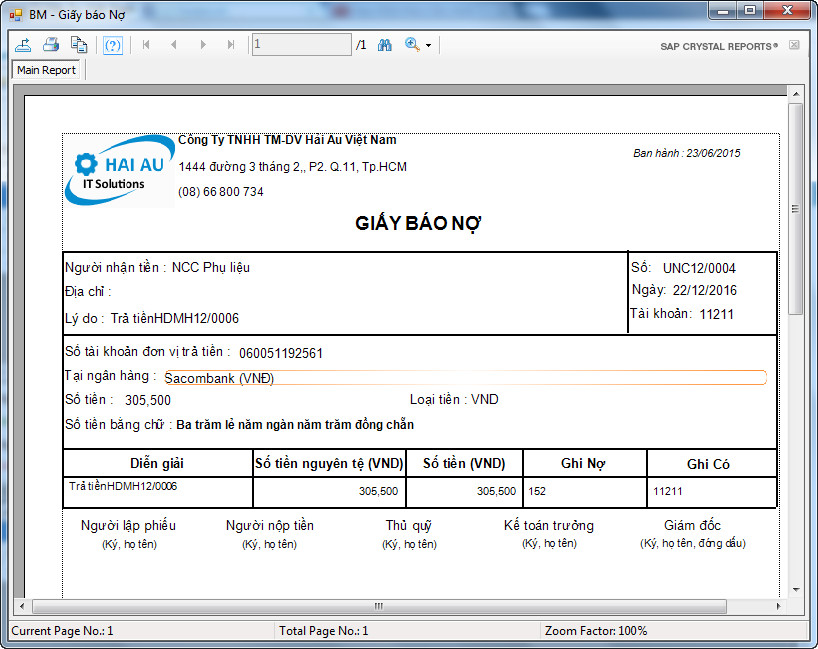Click the Export Report icon
The height and width of the screenshot is (649, 818).
point(23,45)
